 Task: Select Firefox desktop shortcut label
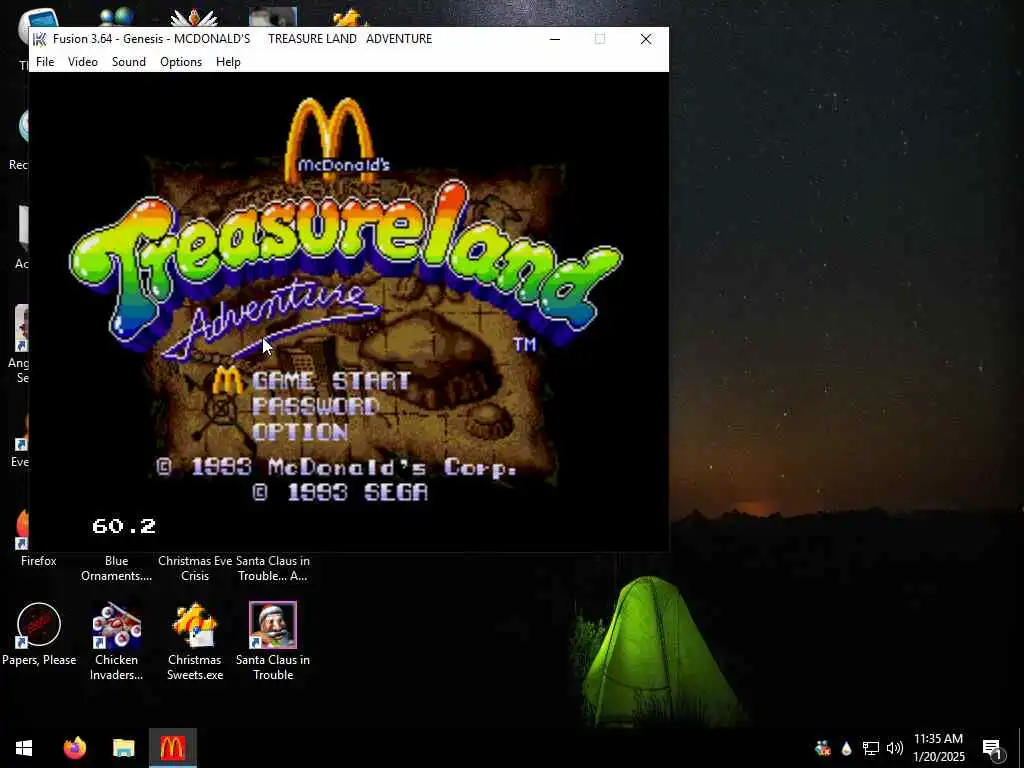(x=39, y=561)
